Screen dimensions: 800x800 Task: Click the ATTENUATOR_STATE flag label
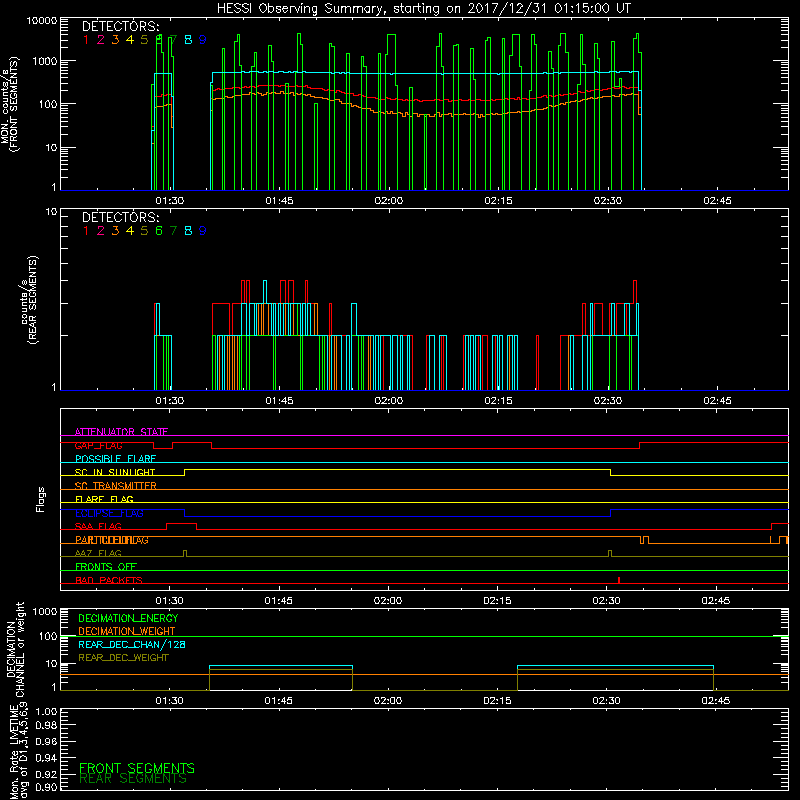[x=121, y=432]
